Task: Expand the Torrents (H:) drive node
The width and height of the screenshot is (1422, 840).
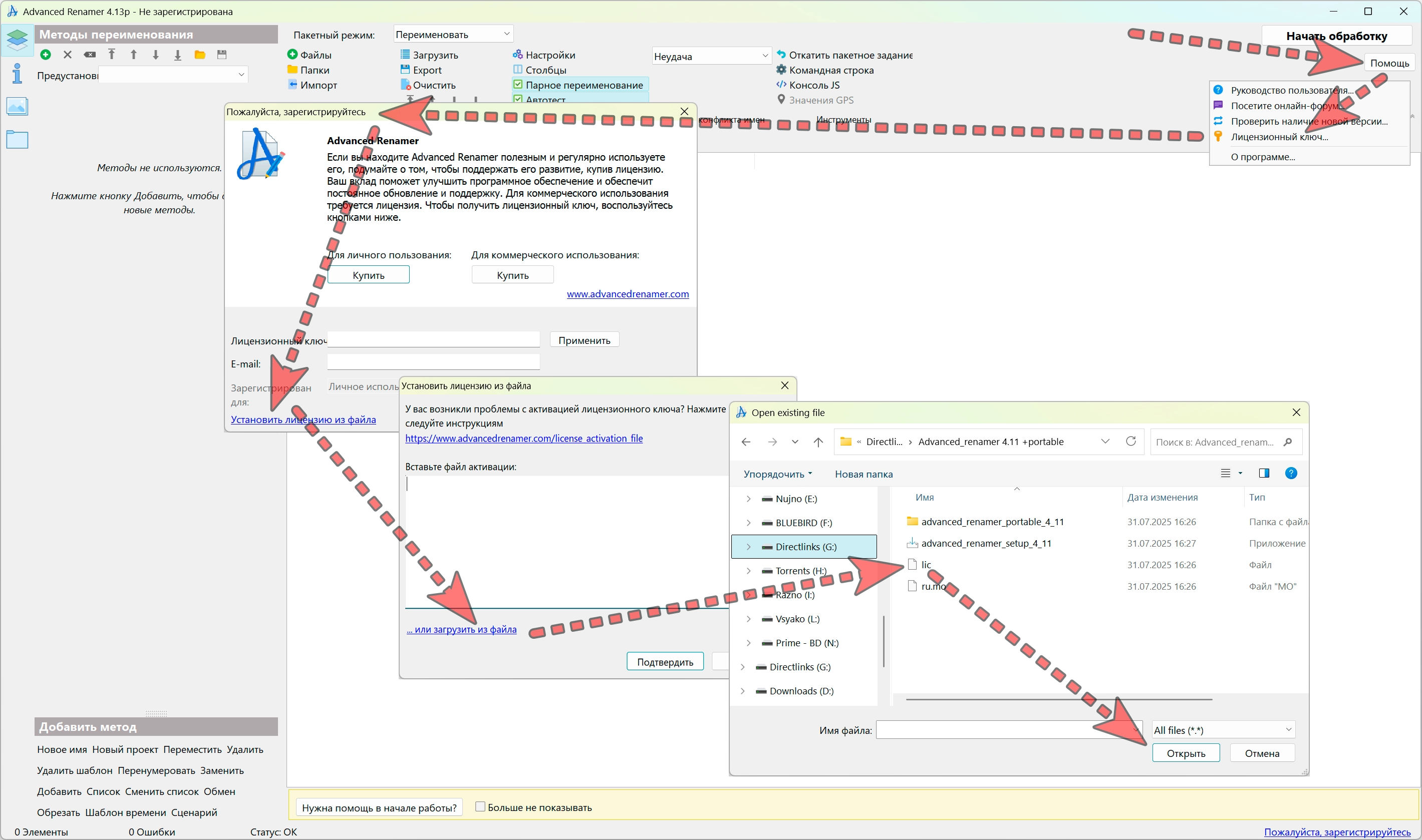Action: [749, 571]
